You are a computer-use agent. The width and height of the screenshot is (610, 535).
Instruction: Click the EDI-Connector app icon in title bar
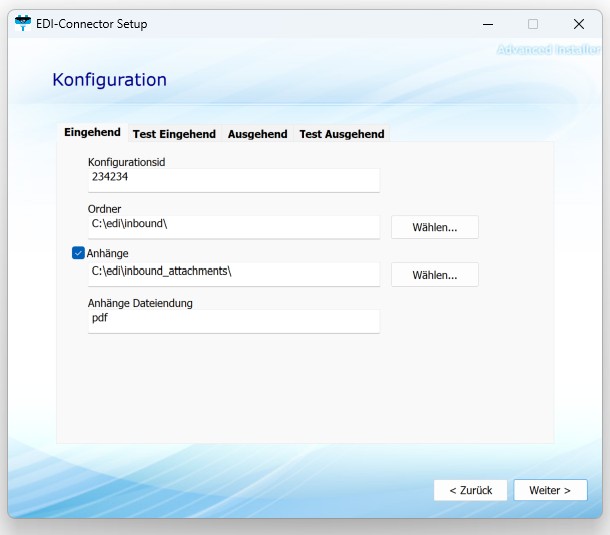click(x=23, y=24)
